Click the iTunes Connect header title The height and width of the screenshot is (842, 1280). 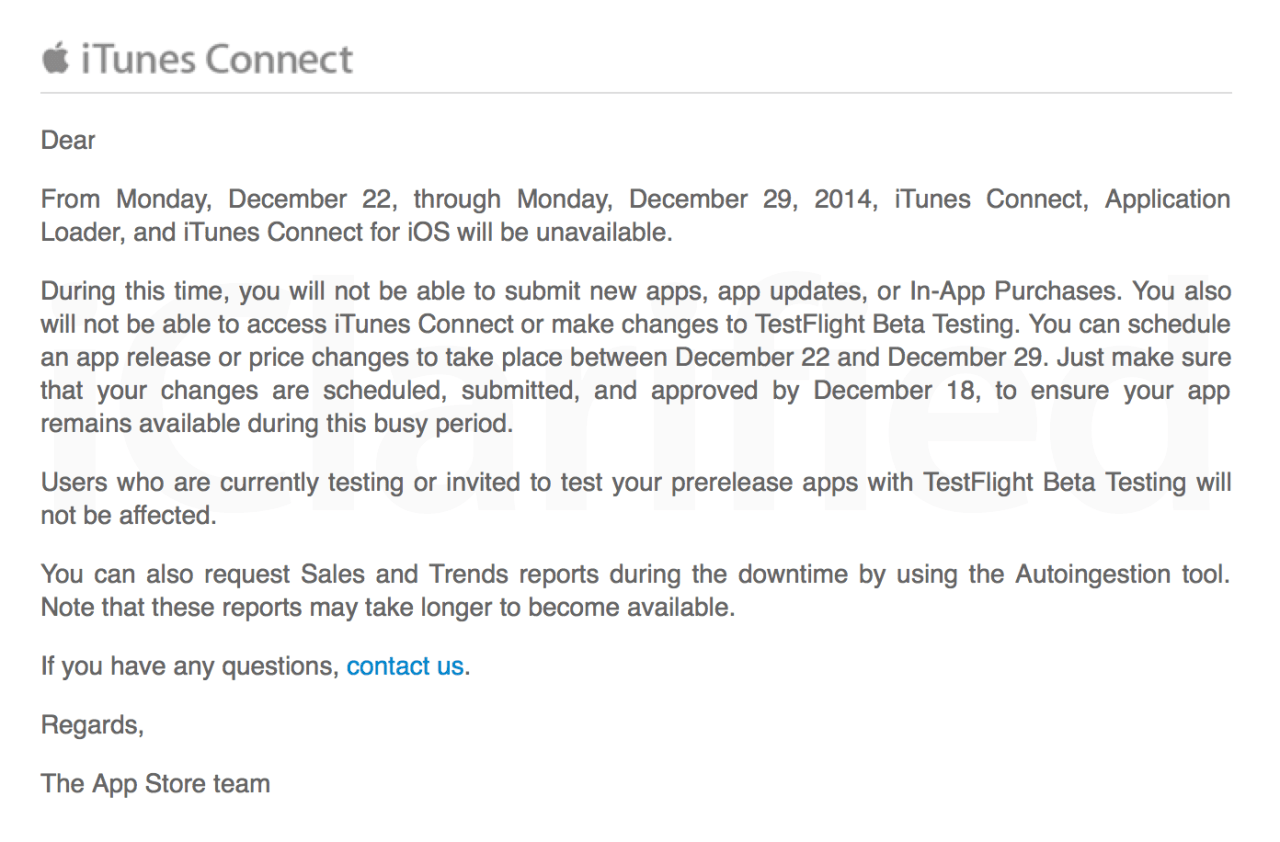pyautogui.click(x=216, y=60)
